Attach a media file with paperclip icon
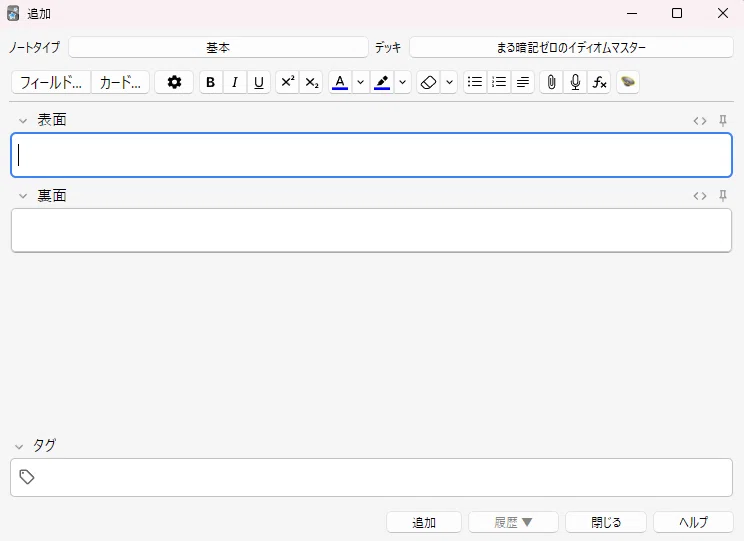Screen dimensions: 744x541 pyautogui.click(x=551, y=83)
